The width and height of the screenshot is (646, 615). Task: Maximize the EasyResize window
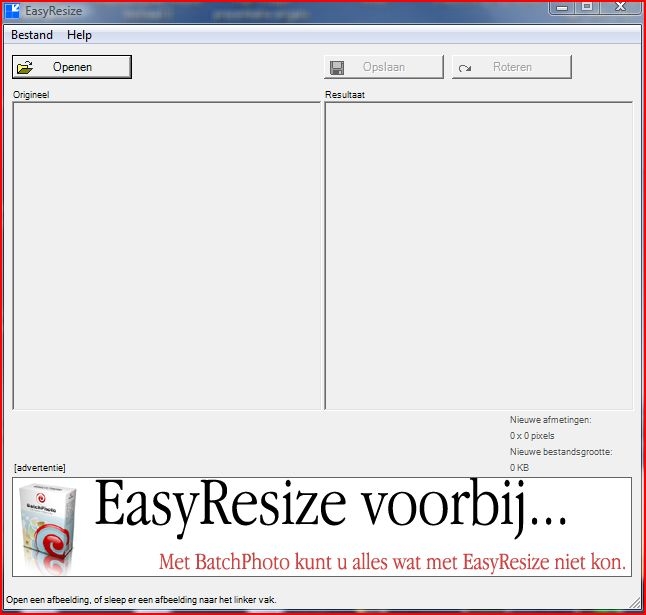click(x=587, y=7)
